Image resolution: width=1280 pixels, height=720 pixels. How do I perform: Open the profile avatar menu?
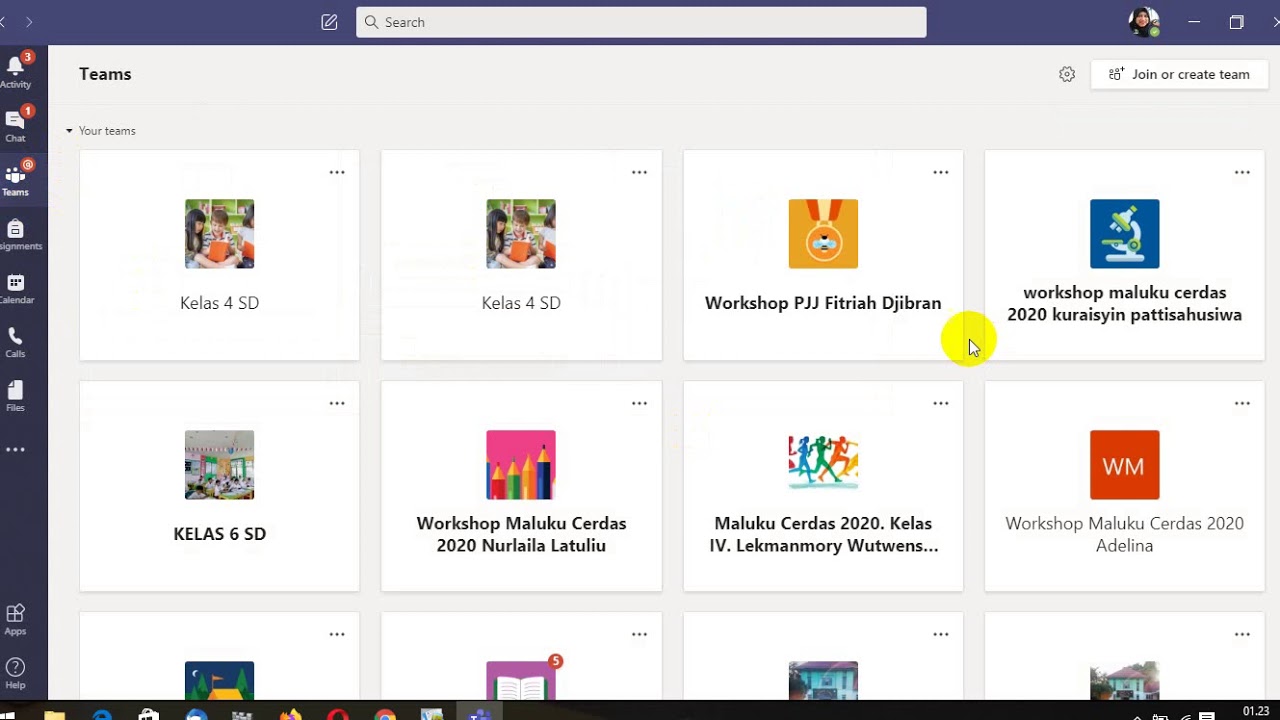click(x=1143, y=22)
